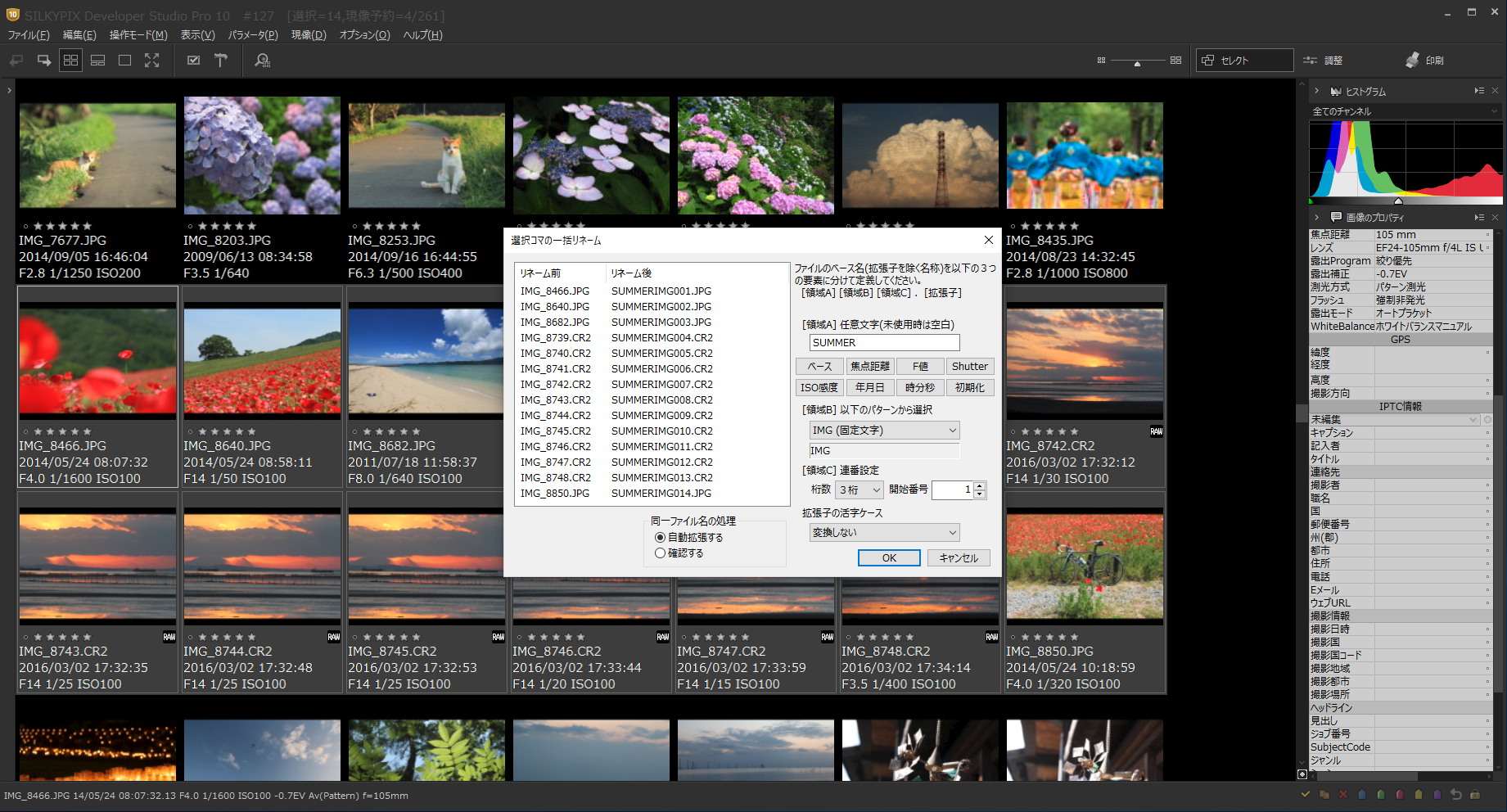The image size is (1507, 812).
Task: Click red X delete mark icon
Action: point(1343,795)
